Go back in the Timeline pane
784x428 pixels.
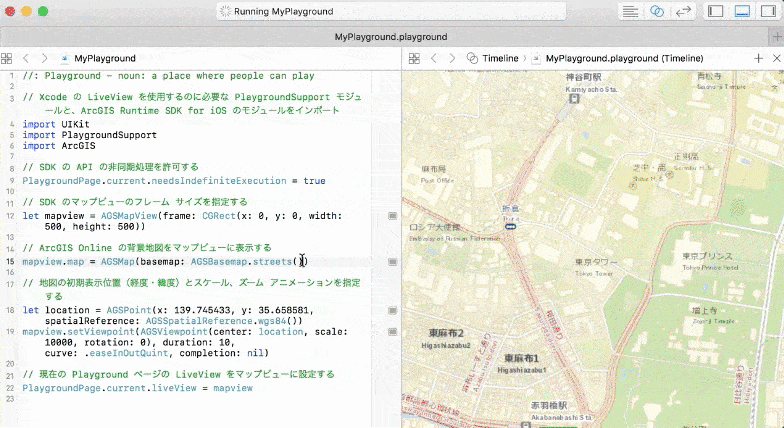pos(434,58)
